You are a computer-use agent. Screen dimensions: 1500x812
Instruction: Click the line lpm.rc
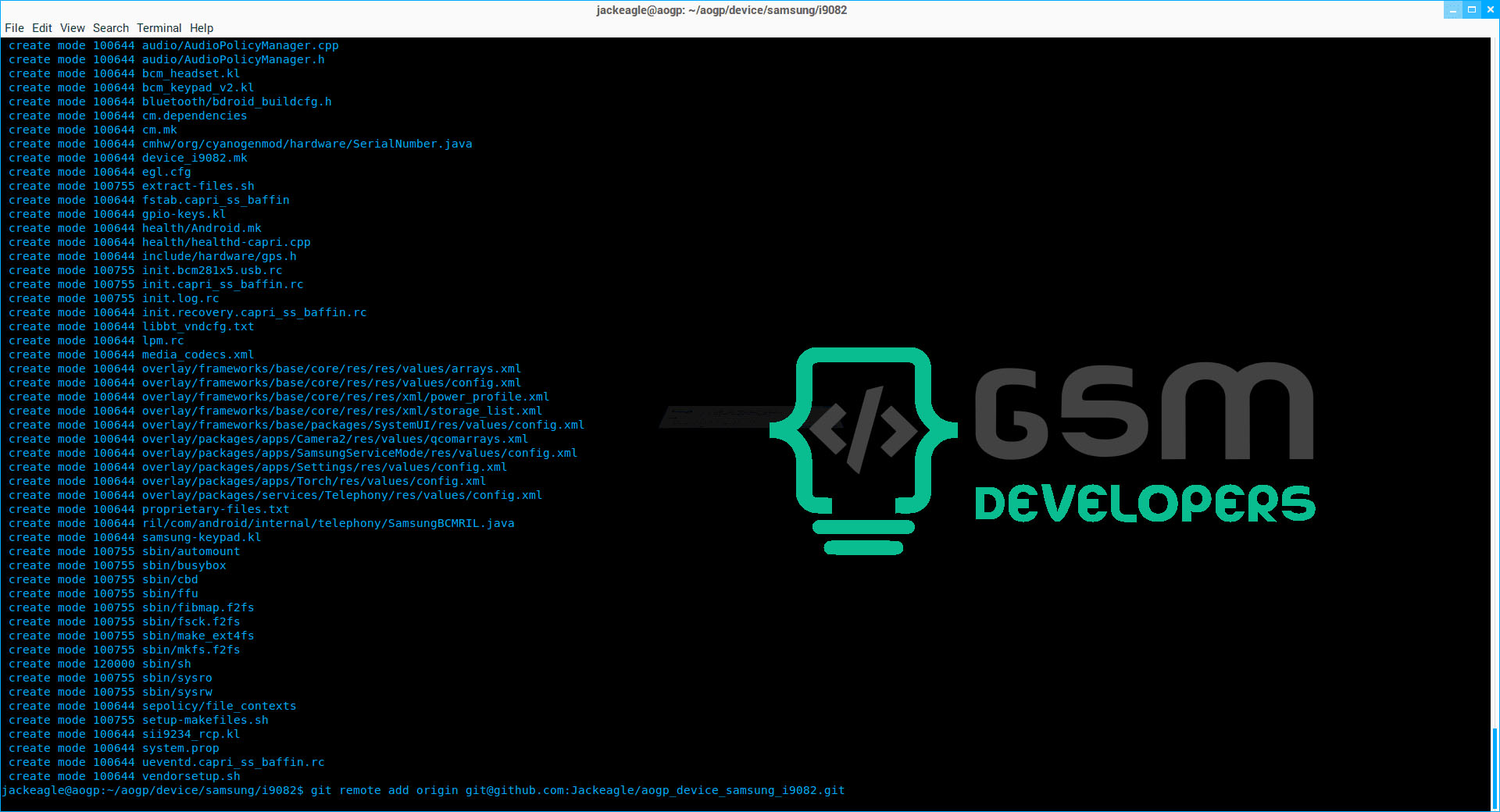tap(96, 341)
